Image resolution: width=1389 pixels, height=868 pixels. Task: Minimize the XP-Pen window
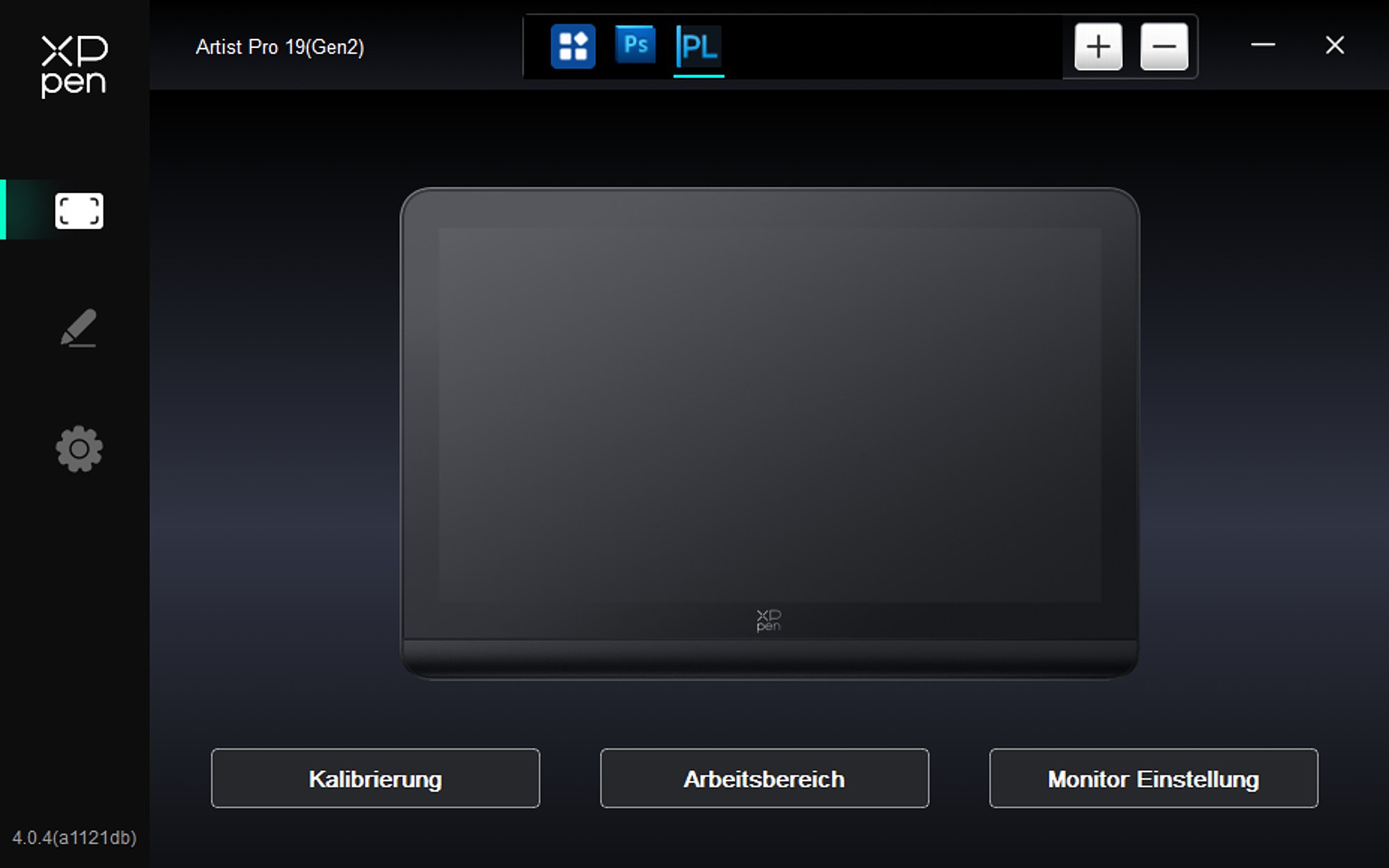1263,45
